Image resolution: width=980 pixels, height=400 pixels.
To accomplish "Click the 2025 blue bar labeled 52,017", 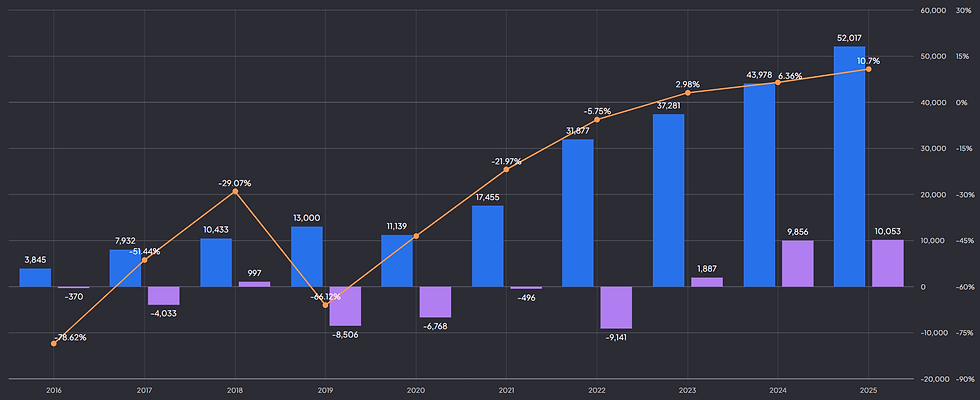I will 849,166.
